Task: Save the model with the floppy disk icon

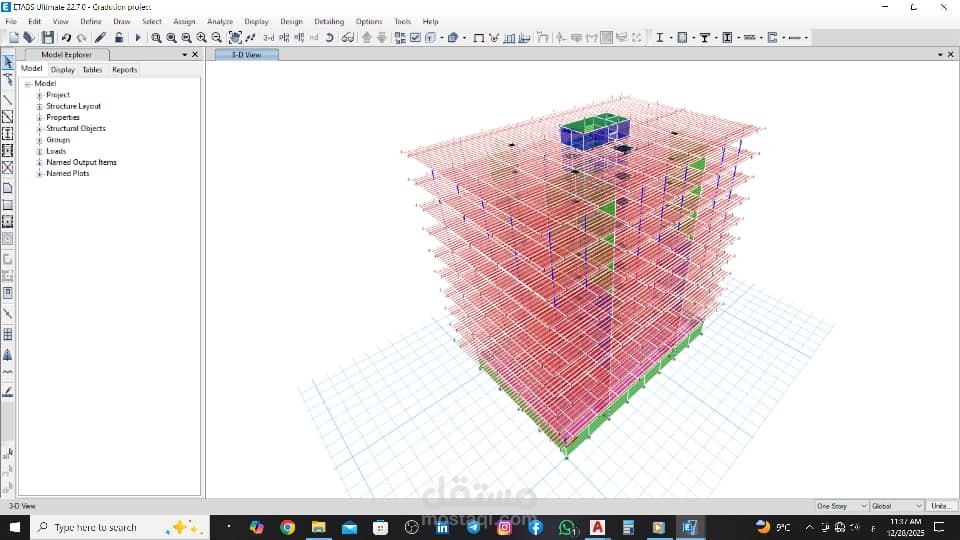Action: [x=48, y=37]
